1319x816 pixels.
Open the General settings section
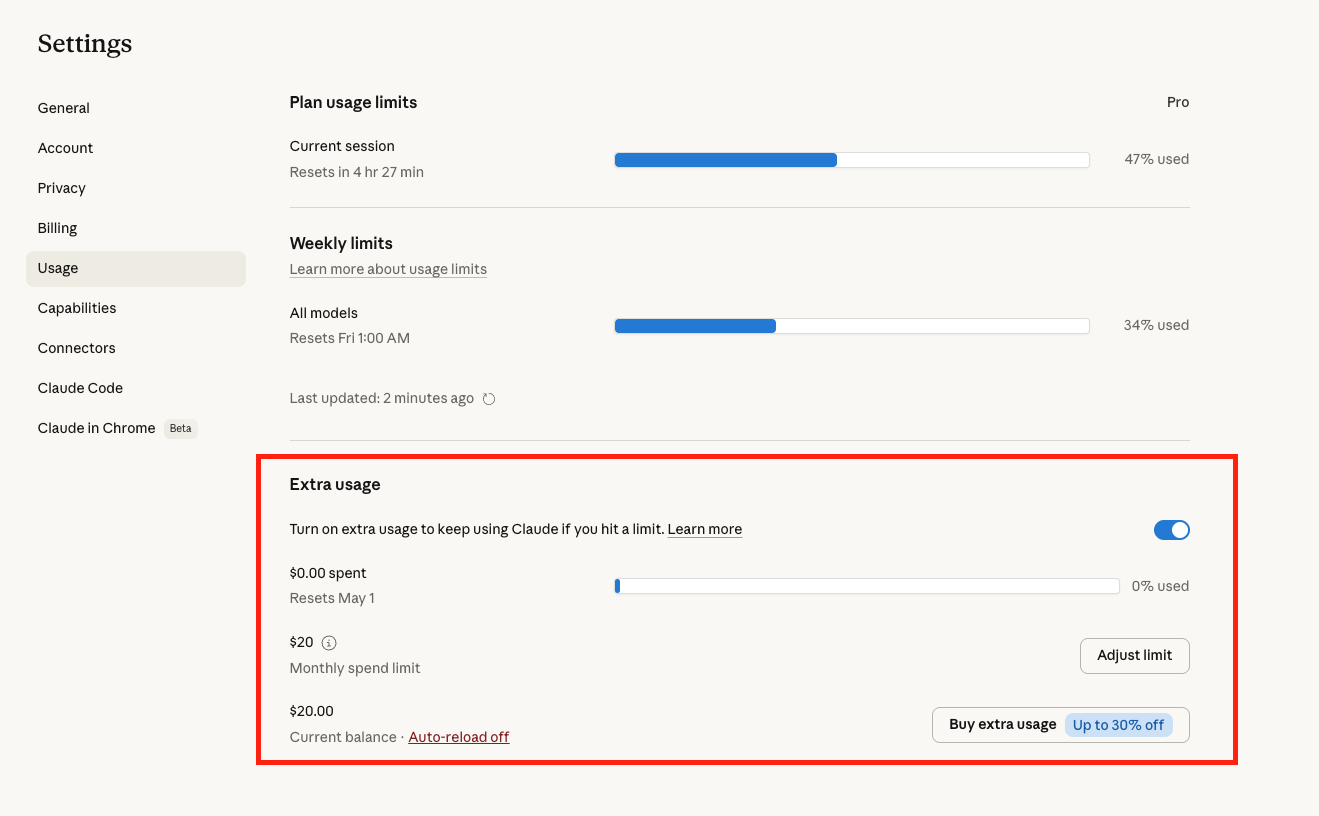tap(64, 108)
